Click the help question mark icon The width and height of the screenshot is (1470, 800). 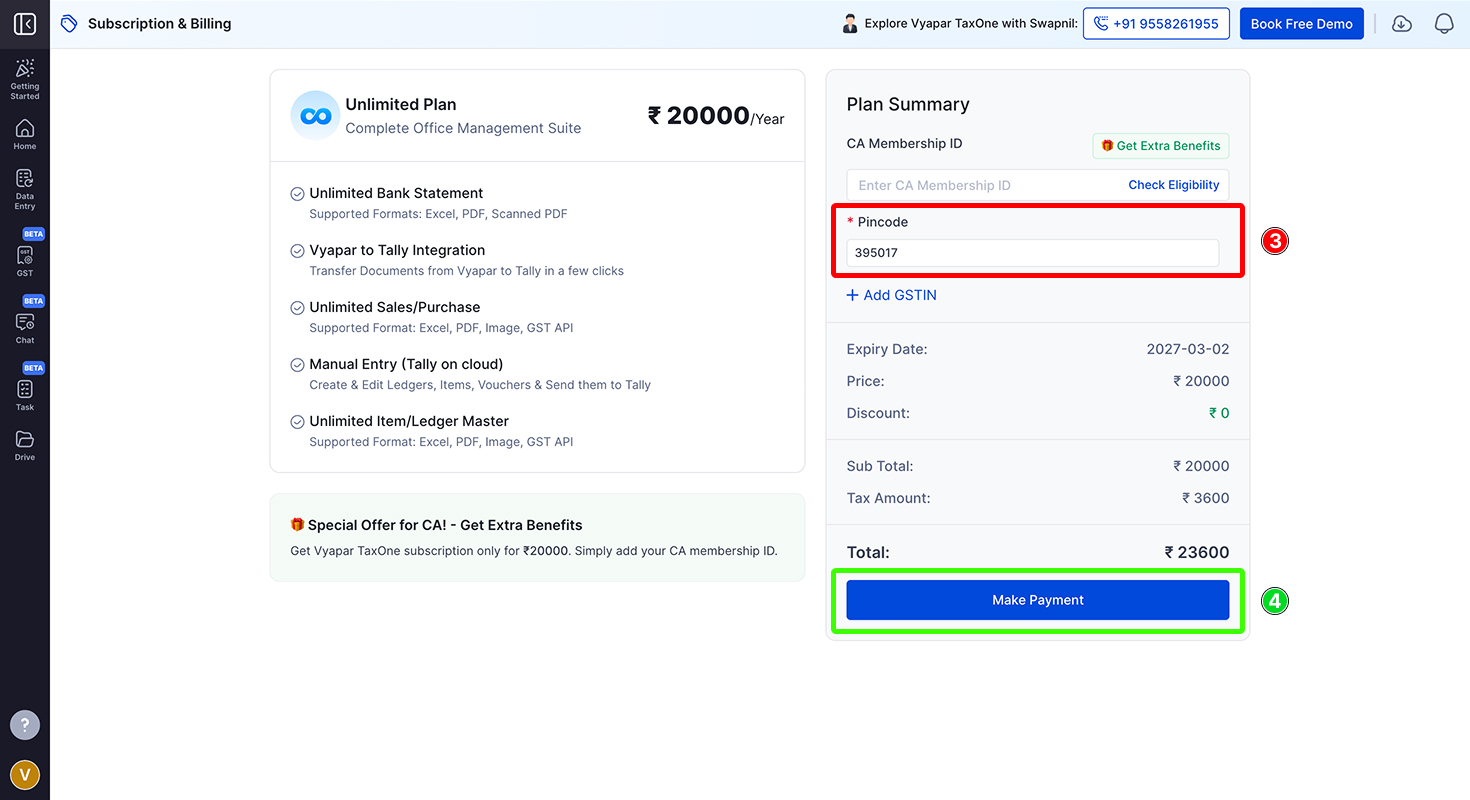(x=25, y=725)
